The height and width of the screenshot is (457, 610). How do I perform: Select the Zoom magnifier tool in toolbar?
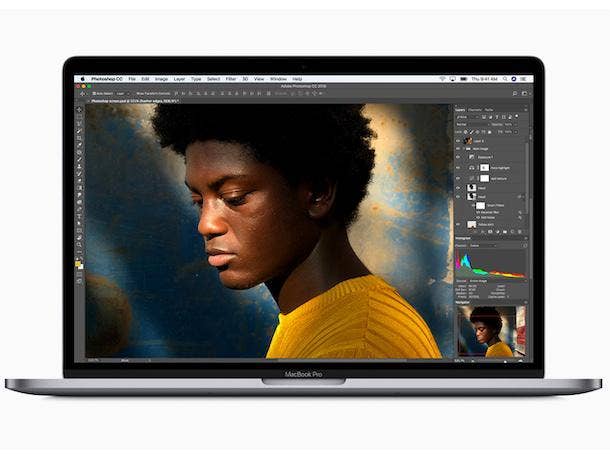point(79,245)
